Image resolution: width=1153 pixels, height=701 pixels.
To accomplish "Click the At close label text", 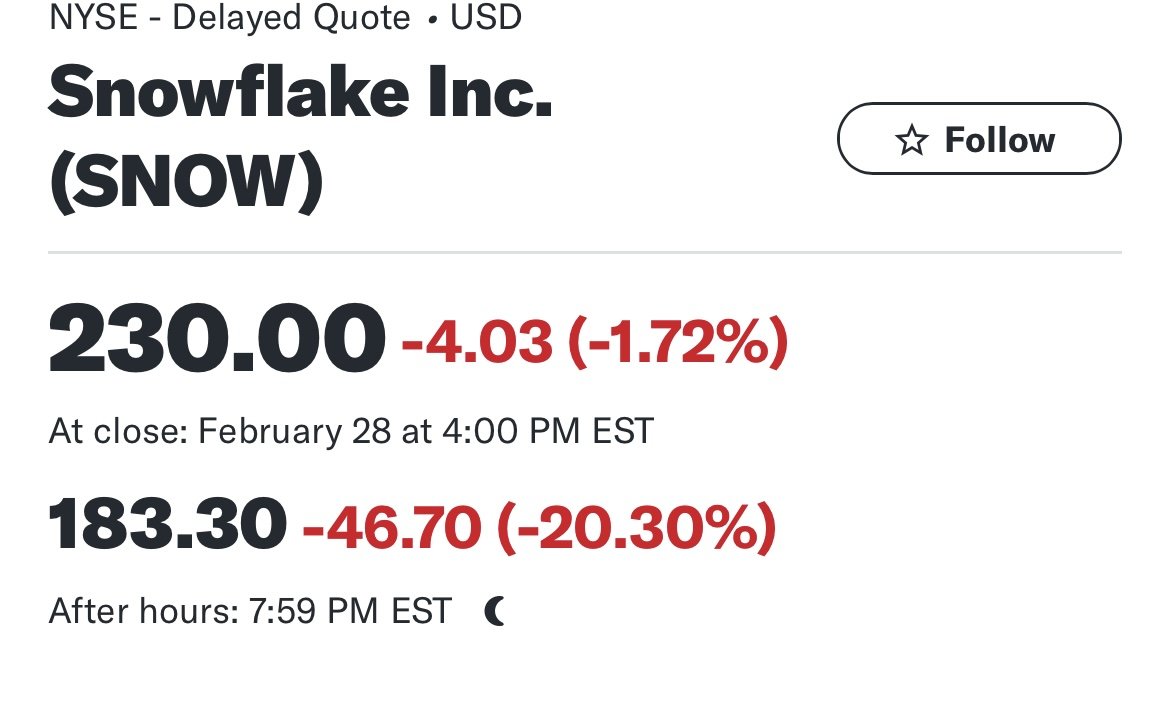I will click(x=118, y=431).
